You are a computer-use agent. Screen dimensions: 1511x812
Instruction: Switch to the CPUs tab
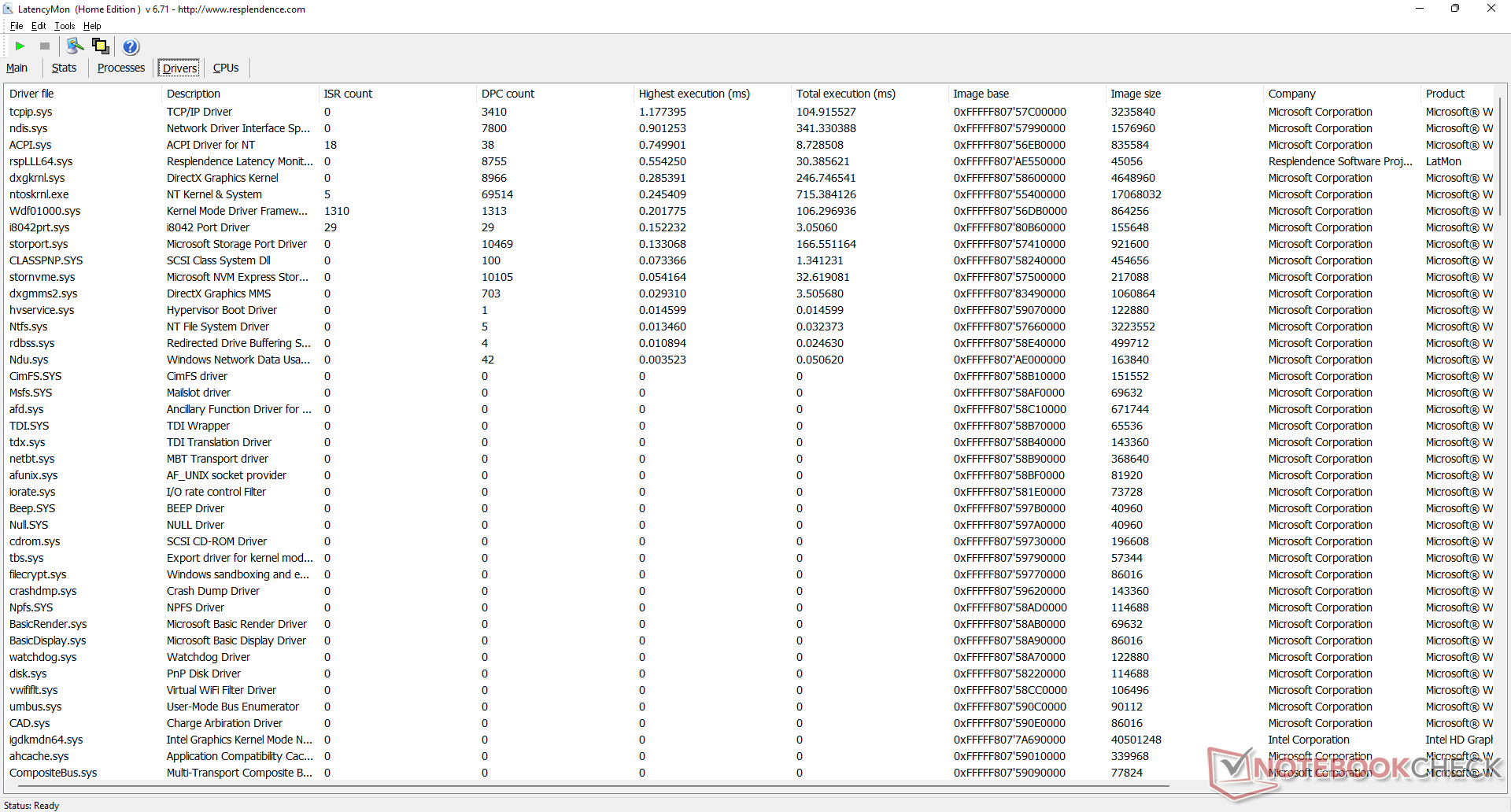(x=226, y=68)
